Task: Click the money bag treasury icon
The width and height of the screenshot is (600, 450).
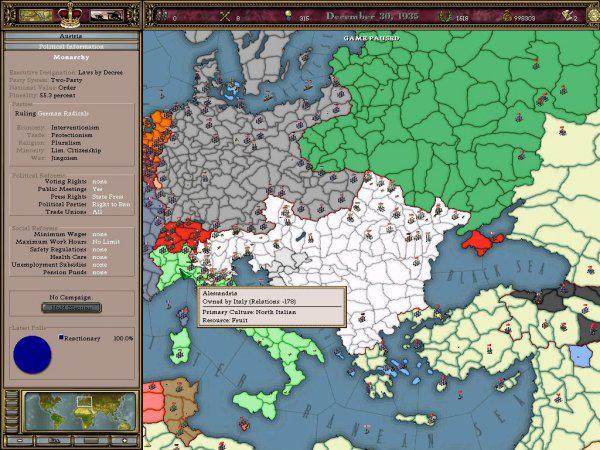Action: [x=507, y=16]
